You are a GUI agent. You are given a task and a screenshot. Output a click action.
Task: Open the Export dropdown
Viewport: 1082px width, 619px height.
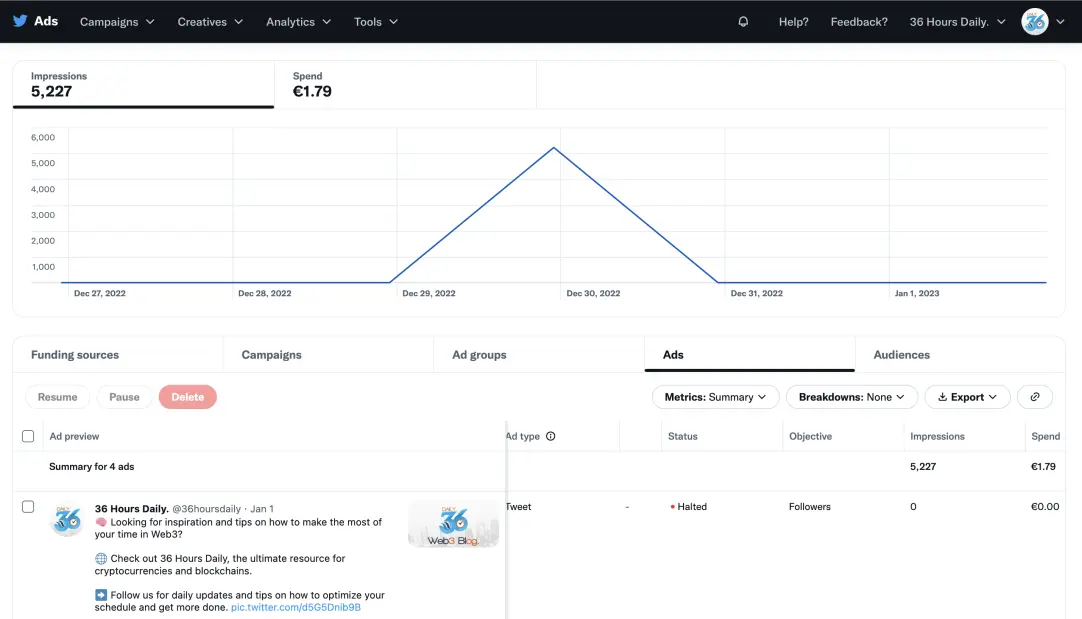coord(967,397)
